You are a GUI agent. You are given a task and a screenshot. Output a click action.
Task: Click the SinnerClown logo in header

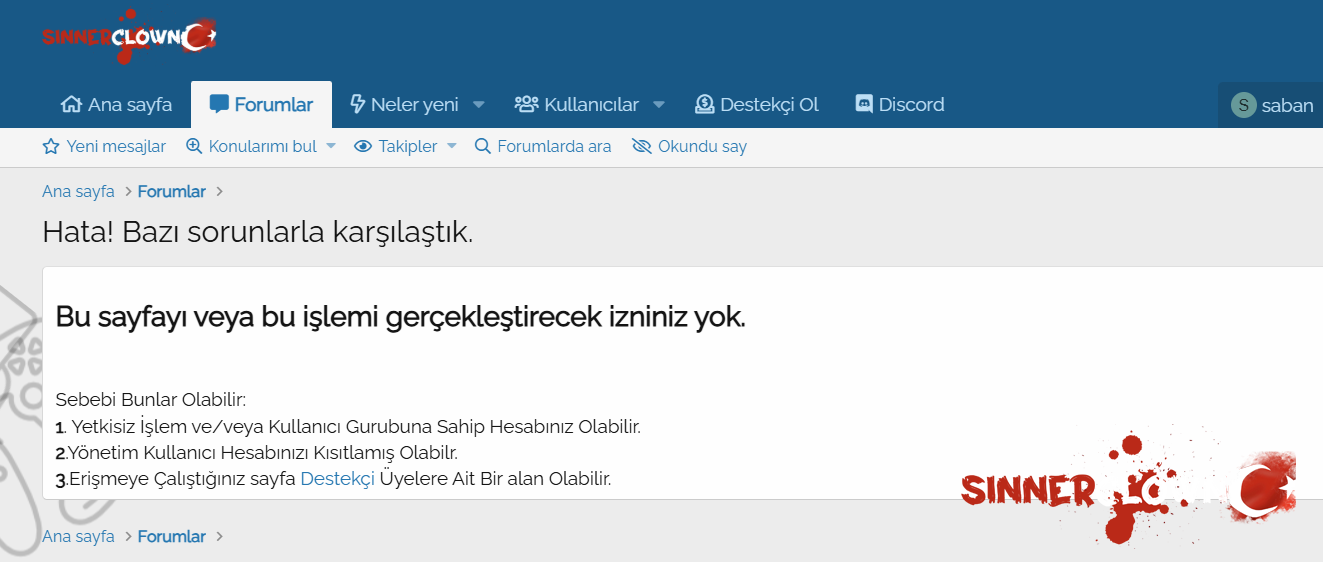(x=128, y=37)
